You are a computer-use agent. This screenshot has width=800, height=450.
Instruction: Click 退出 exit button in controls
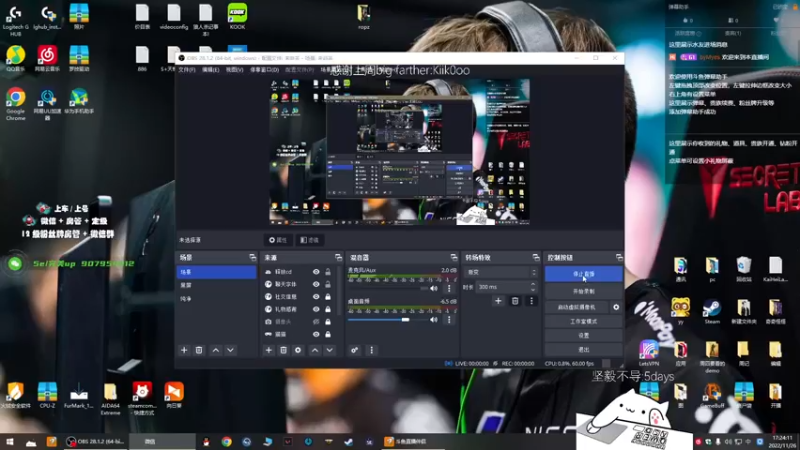coord(583,350)
